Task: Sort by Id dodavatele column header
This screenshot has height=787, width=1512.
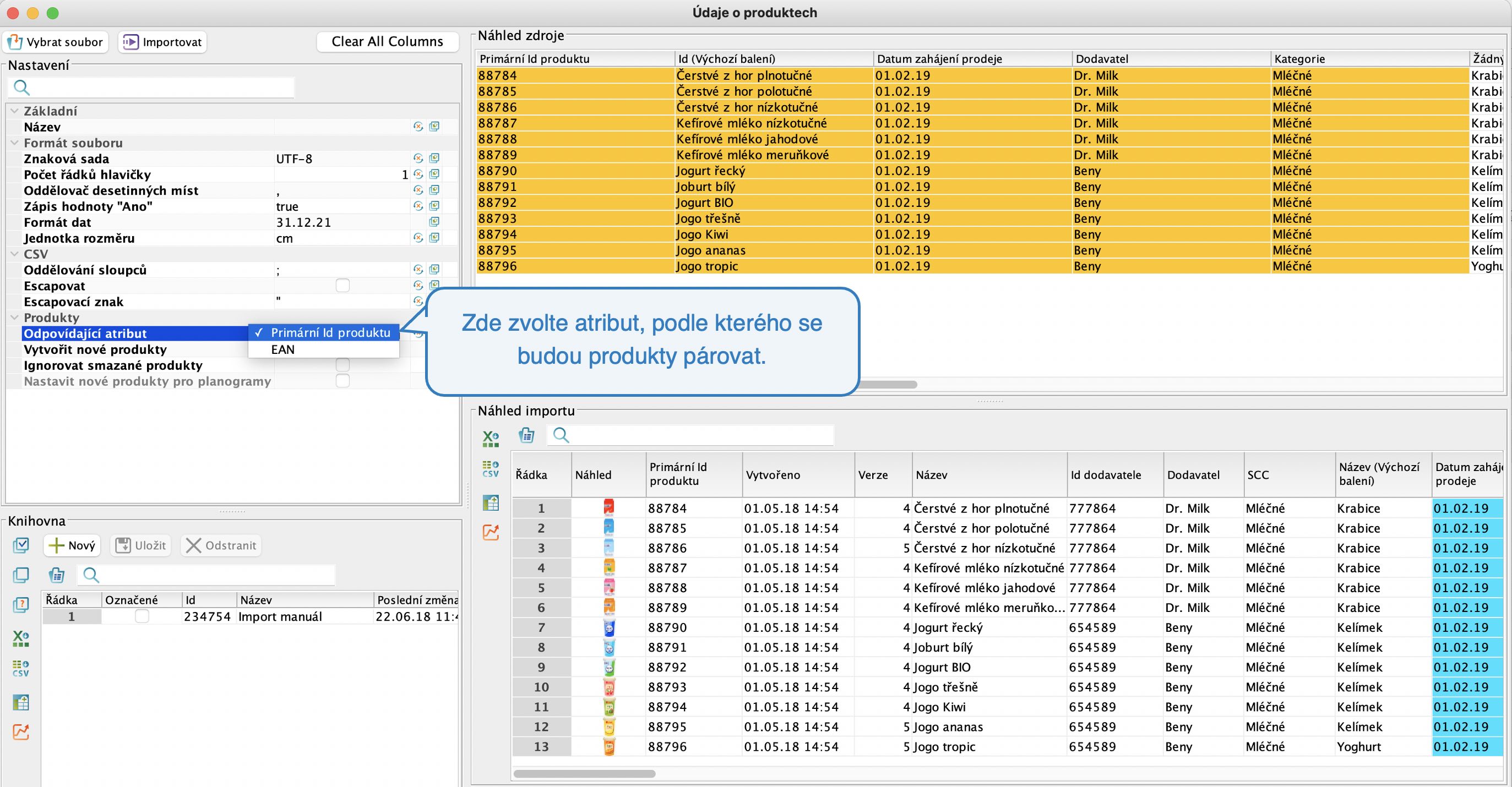Action: coord(1114,475)
